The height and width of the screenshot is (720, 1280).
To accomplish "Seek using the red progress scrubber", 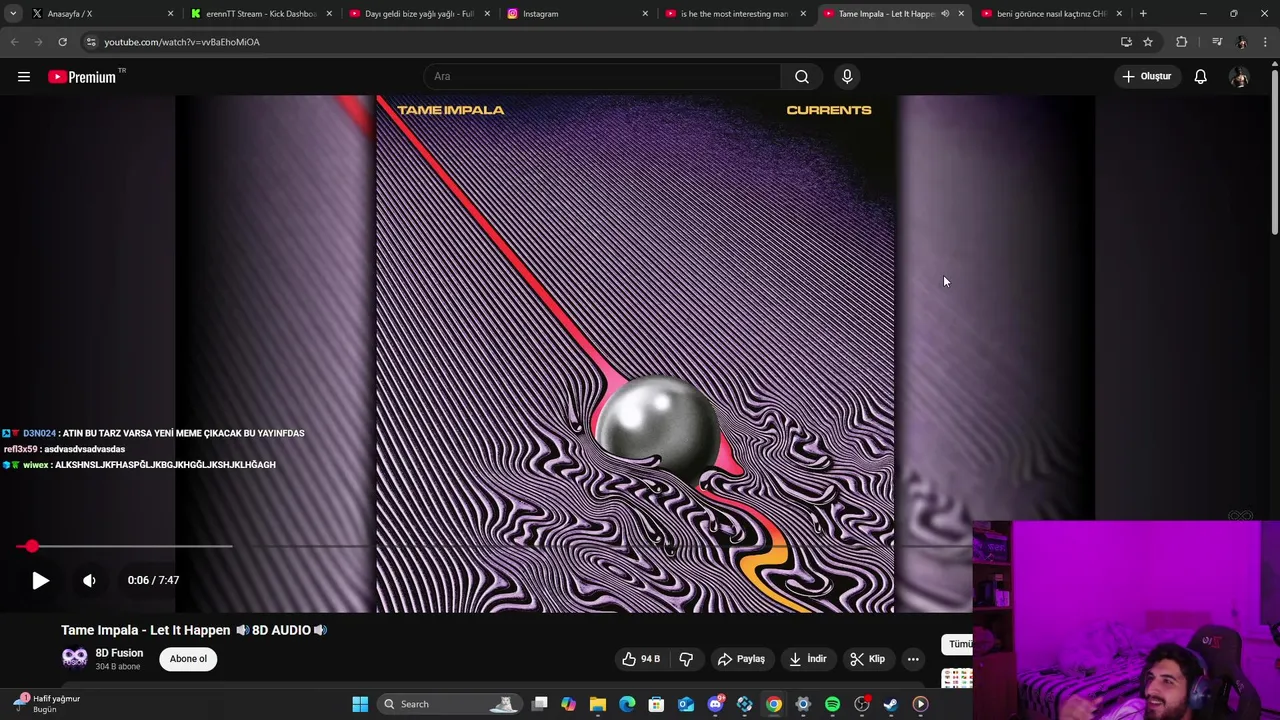I will tap(32, 546).
